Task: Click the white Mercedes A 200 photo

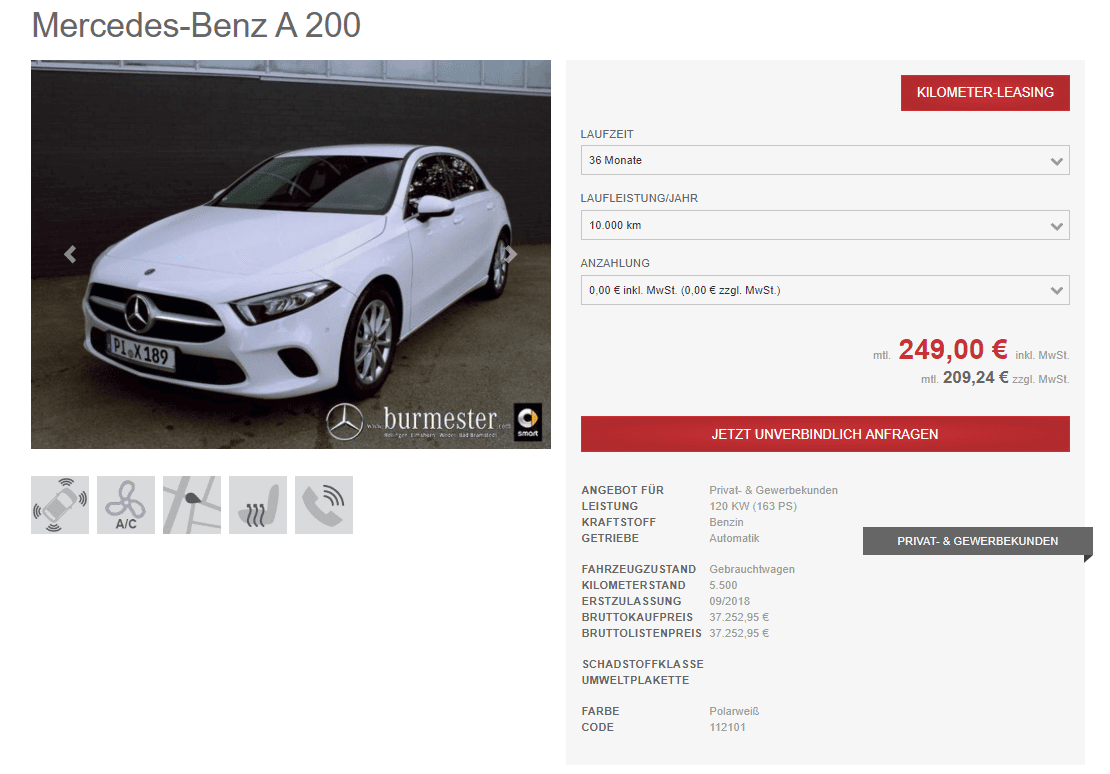Action: [291, 254]
